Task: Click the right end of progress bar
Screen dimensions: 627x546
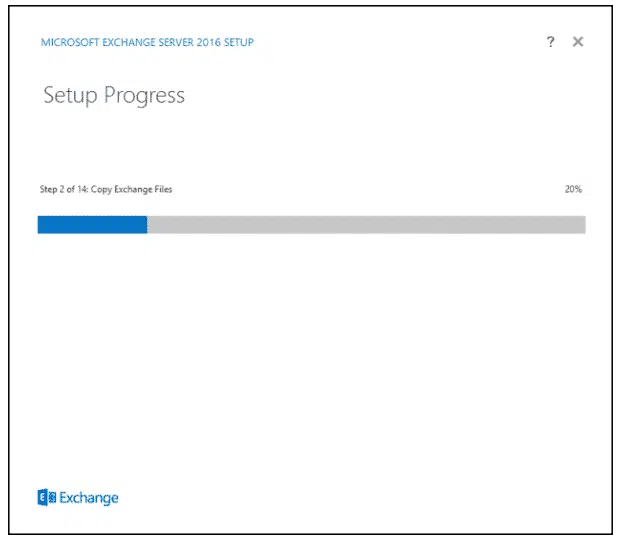Action: click(581, 225)
